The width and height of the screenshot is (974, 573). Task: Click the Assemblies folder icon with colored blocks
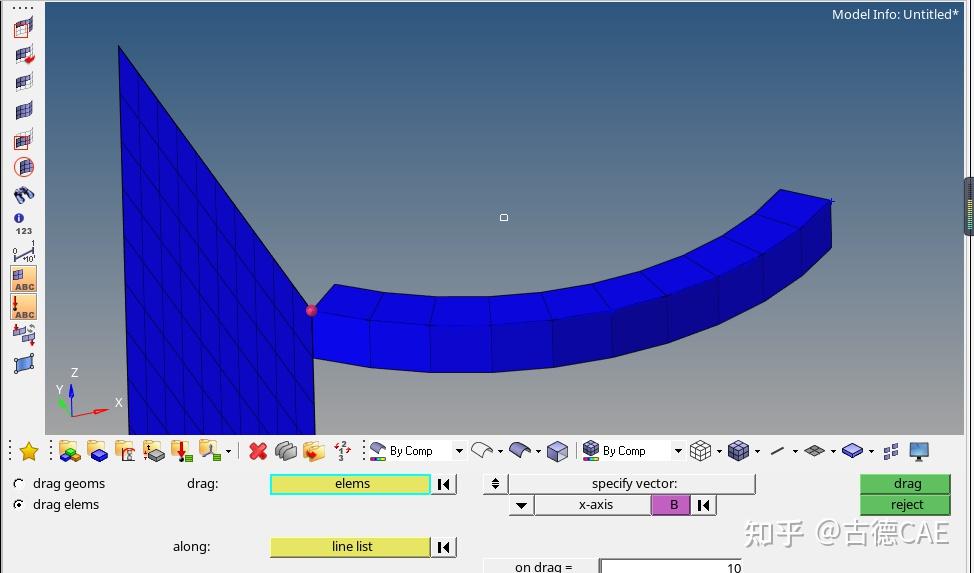[70, 451]
